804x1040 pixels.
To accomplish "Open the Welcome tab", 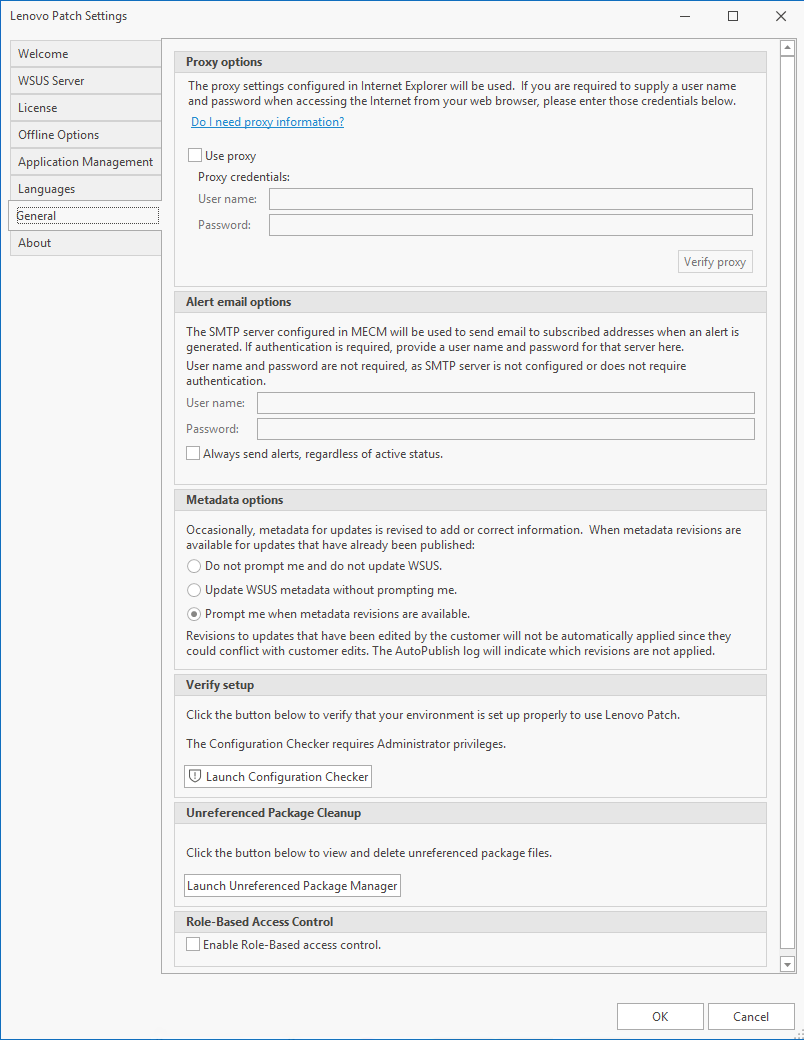I will (86, 54).
